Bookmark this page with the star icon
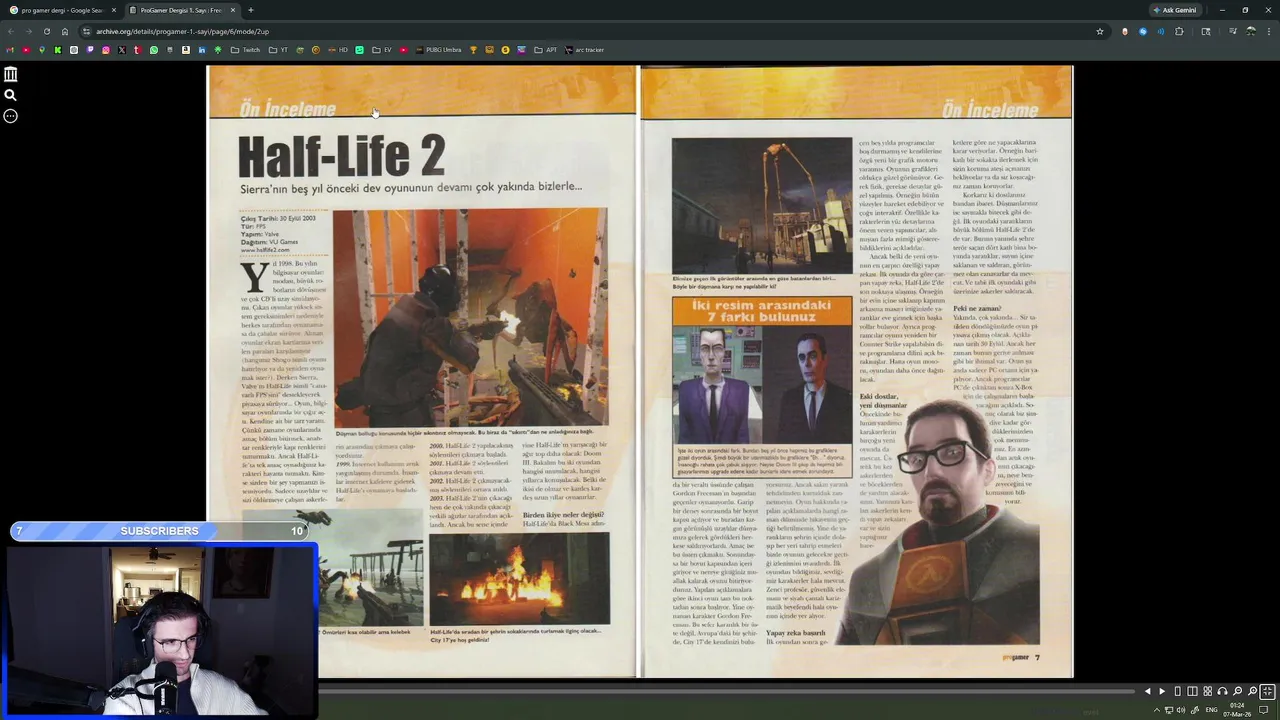The image size is (1280, 720). click(1100, 31)
